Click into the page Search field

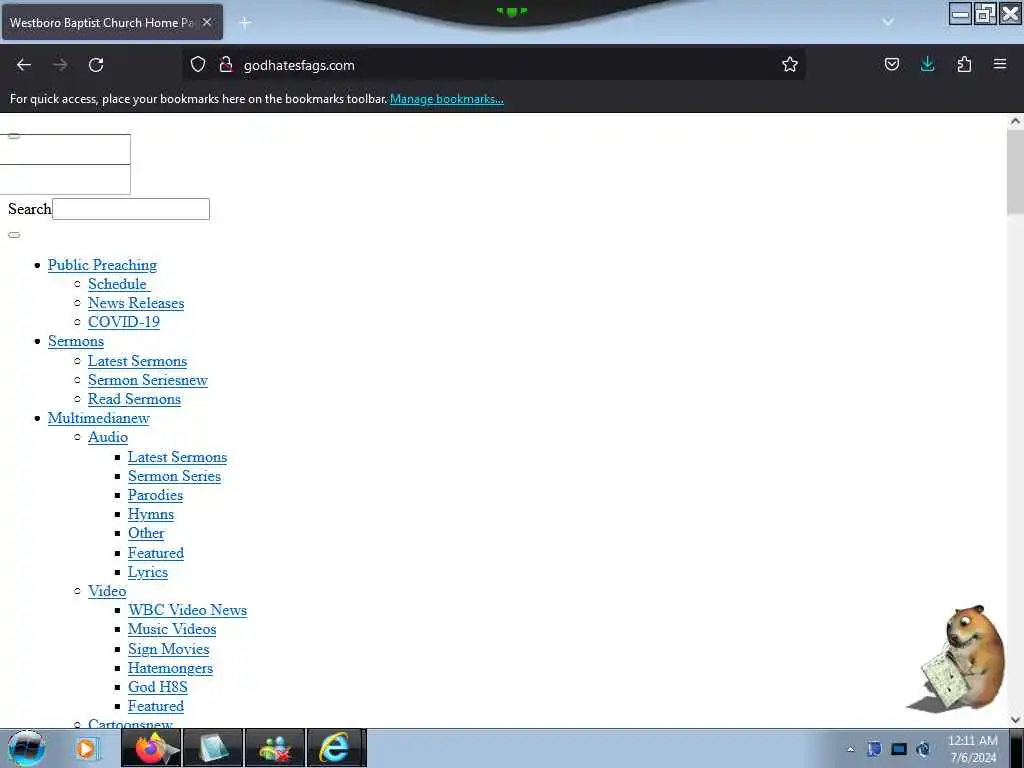pos(131,209)
